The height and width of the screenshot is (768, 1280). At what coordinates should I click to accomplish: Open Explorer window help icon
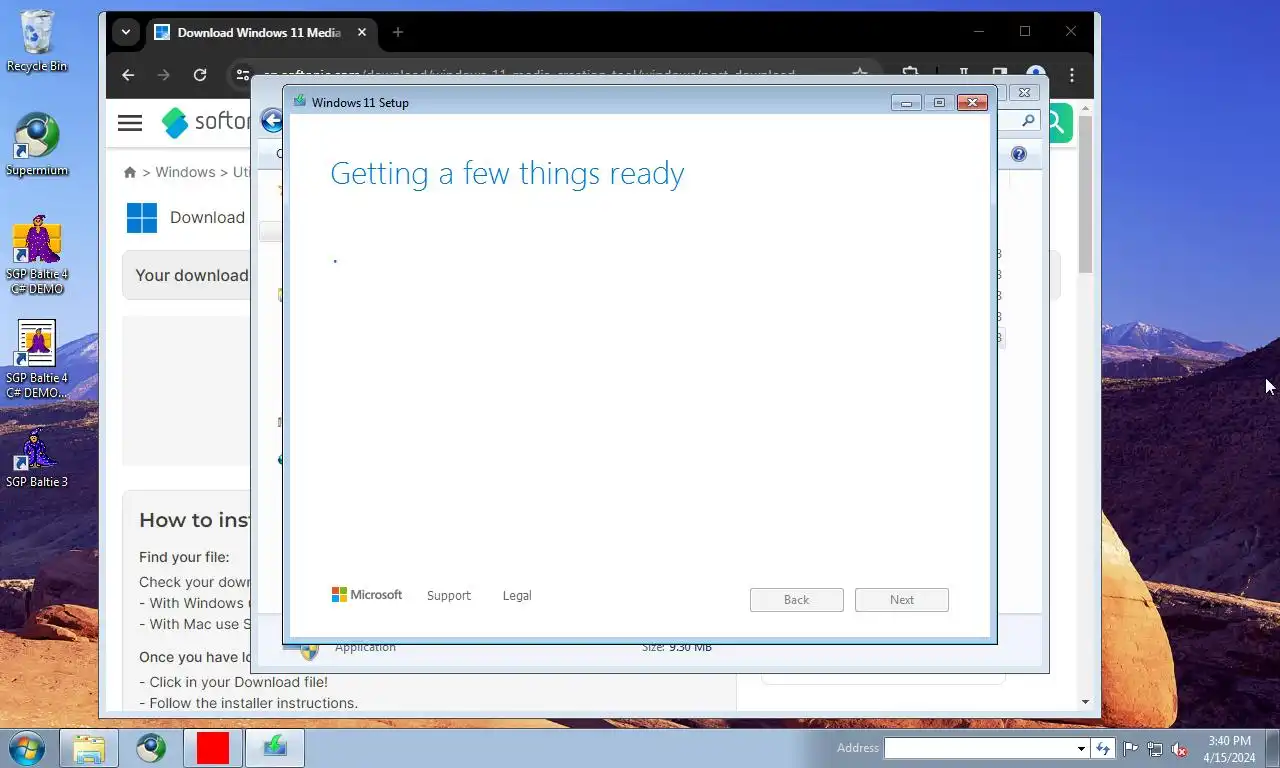click(x=1019, y=154)
